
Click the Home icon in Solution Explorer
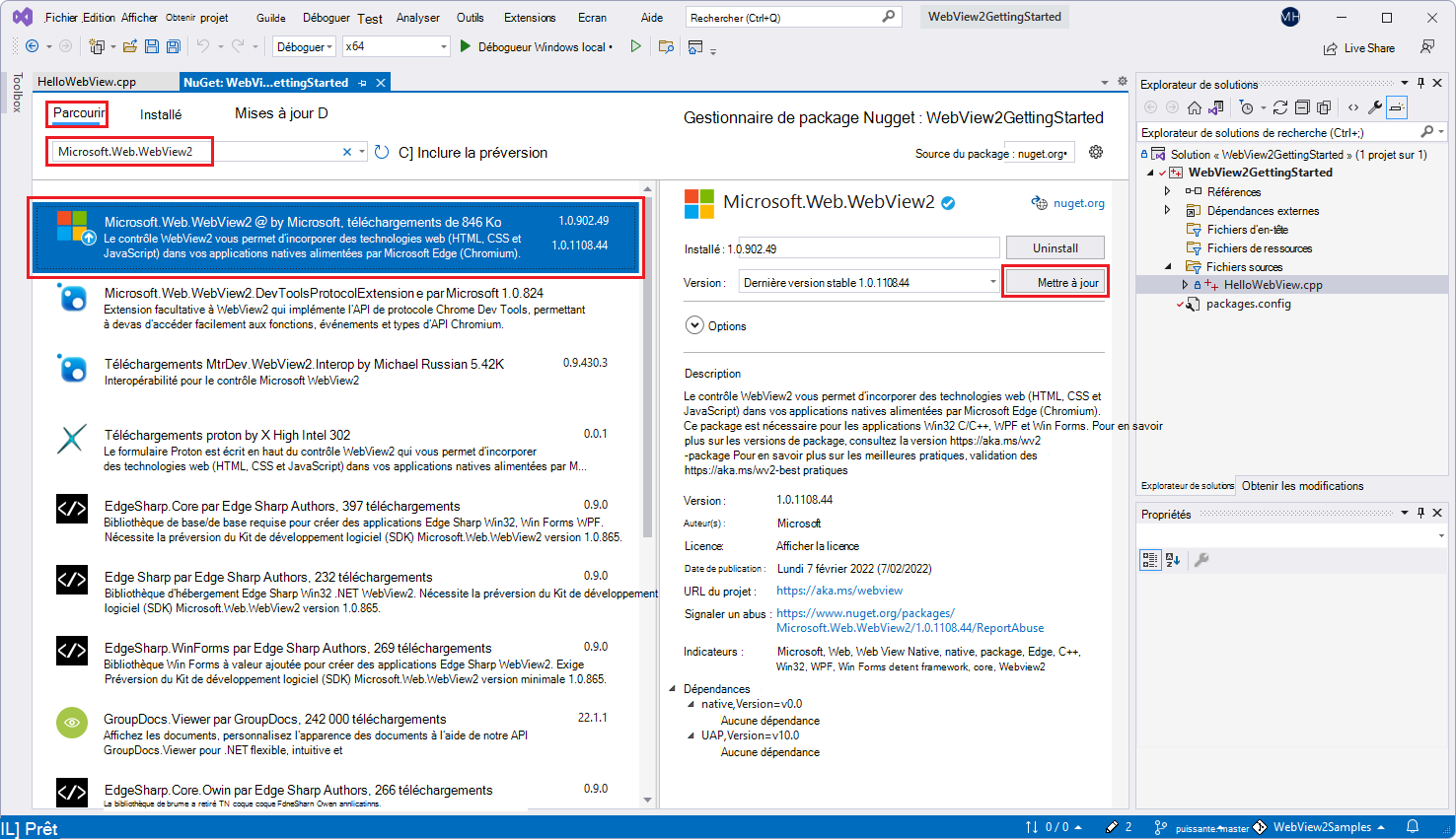coord(1194,107)
